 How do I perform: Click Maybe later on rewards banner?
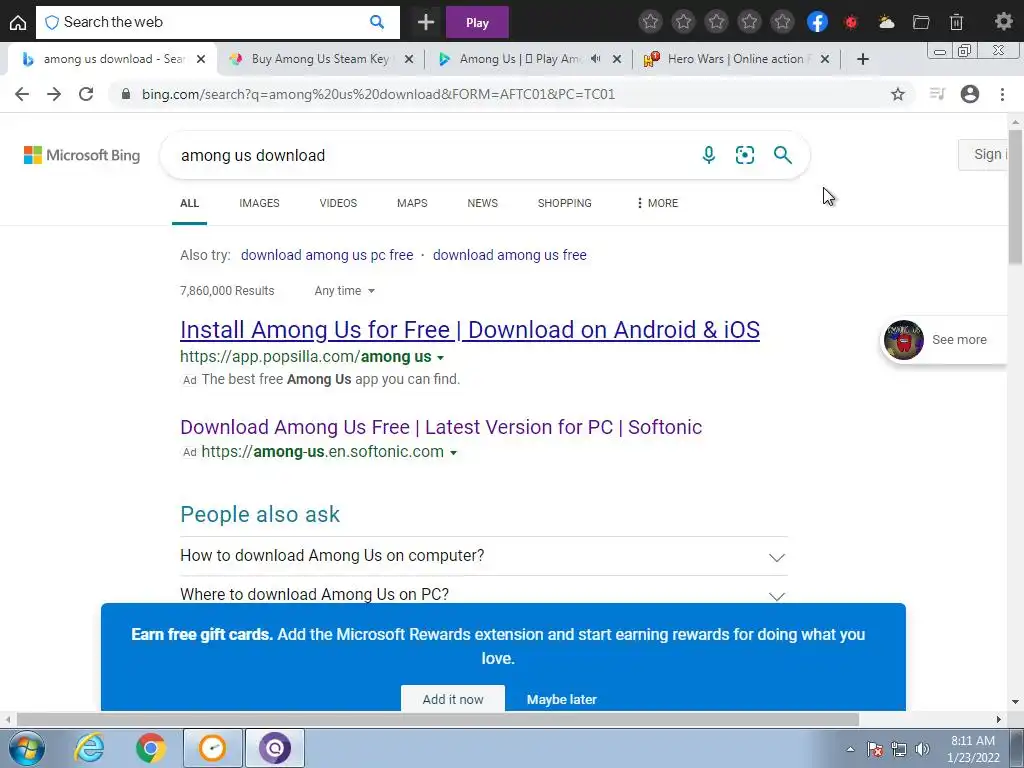562,699
